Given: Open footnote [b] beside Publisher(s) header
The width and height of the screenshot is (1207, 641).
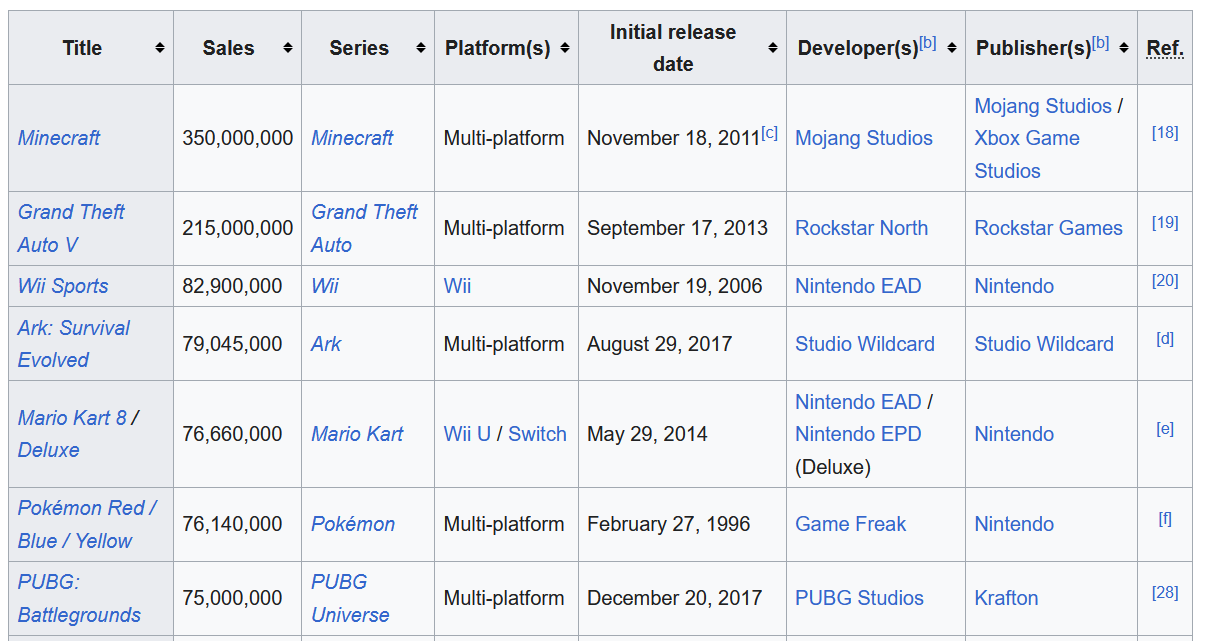Looking at the screenshot, I should click(1100, 43).
